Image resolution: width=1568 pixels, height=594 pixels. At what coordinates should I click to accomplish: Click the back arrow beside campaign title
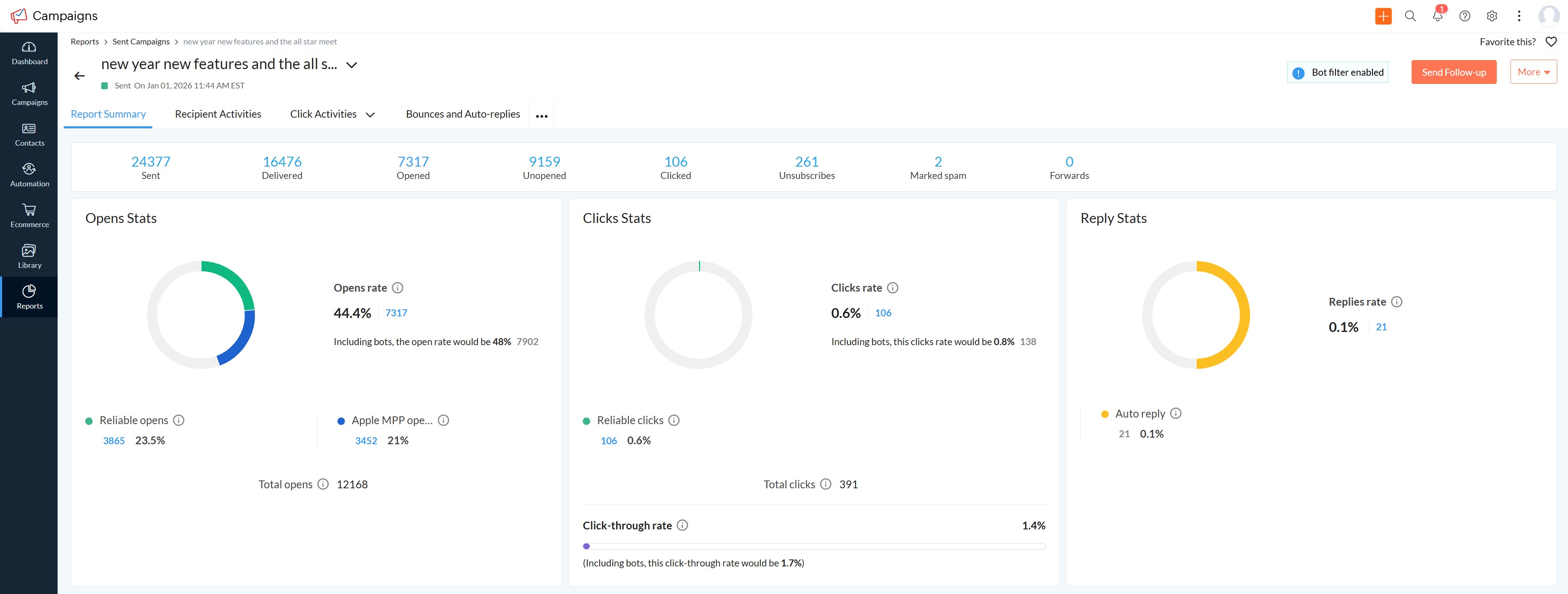(x=79, y=75)
